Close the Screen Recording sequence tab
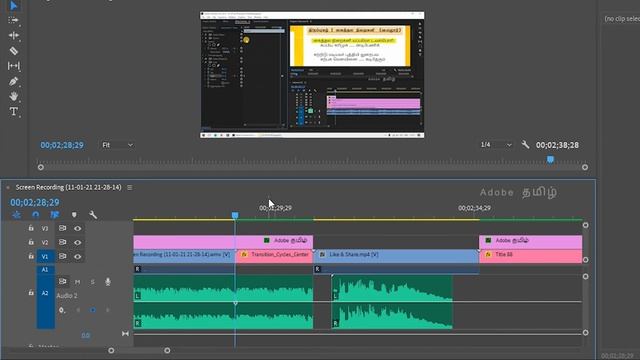 (x=7, y=187)
